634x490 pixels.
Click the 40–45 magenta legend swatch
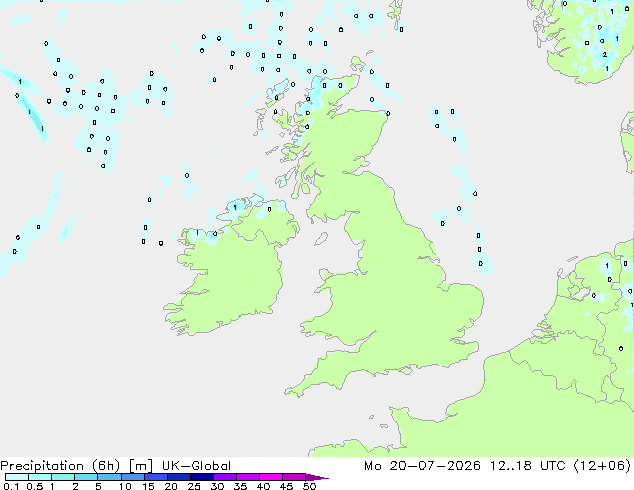[x=271, y=477]
